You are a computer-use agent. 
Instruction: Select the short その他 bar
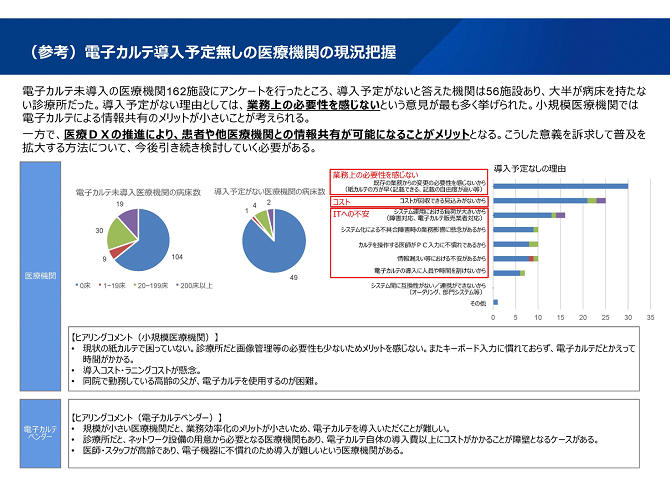coord(495,302)
